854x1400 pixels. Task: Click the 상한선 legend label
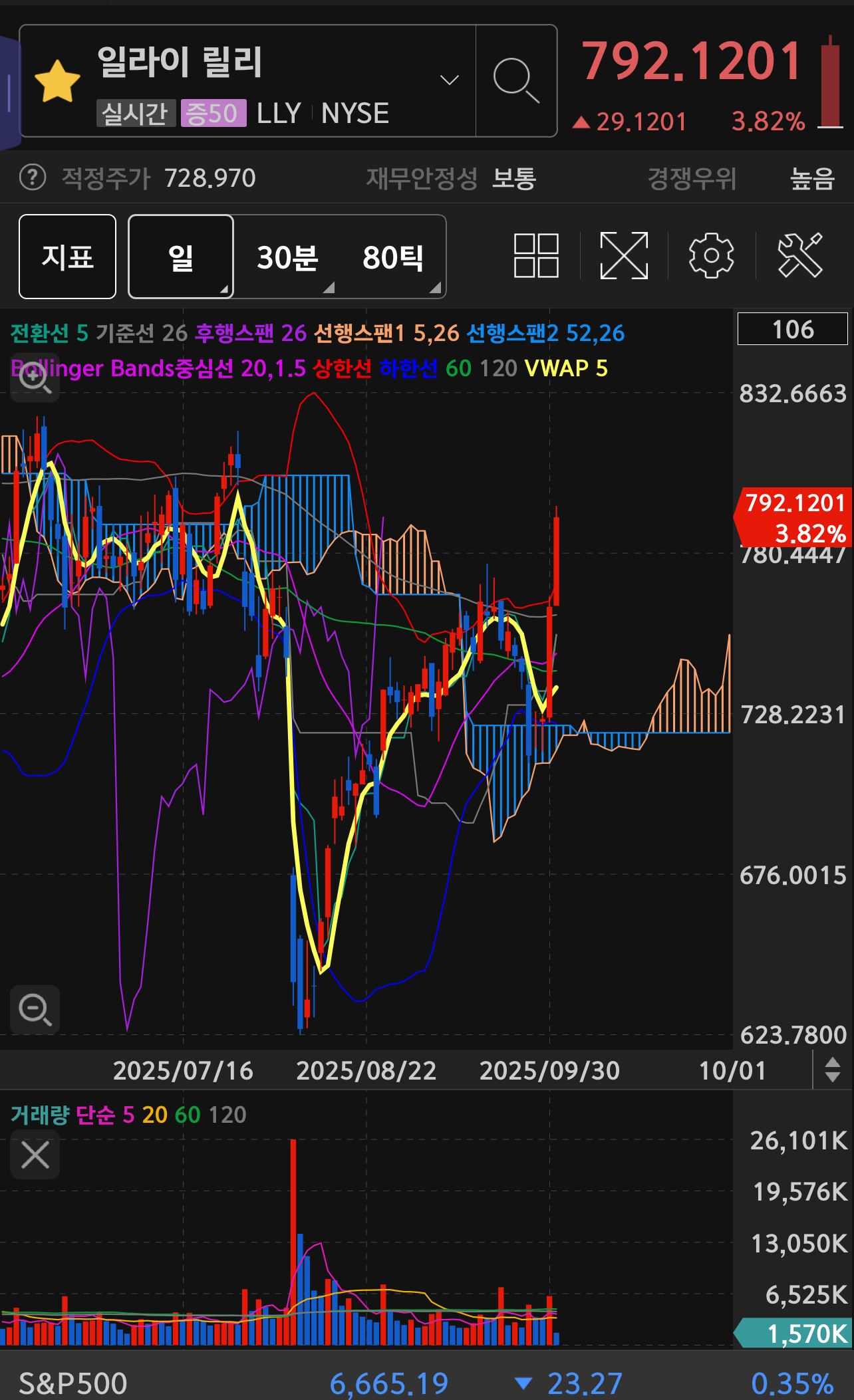(x=342, y=368)
